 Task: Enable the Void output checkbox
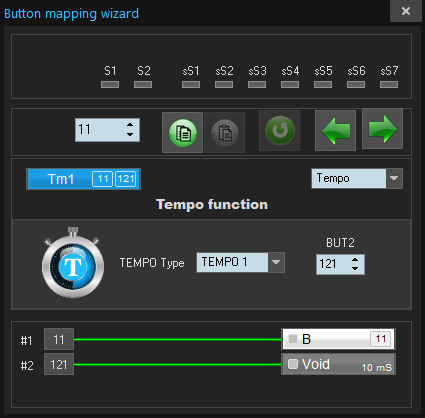tap(293, 364)
